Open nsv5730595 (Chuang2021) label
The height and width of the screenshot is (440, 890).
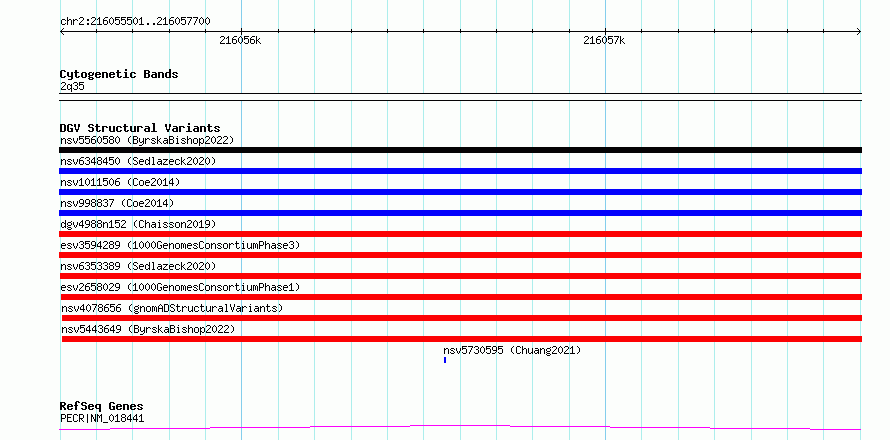513,350
